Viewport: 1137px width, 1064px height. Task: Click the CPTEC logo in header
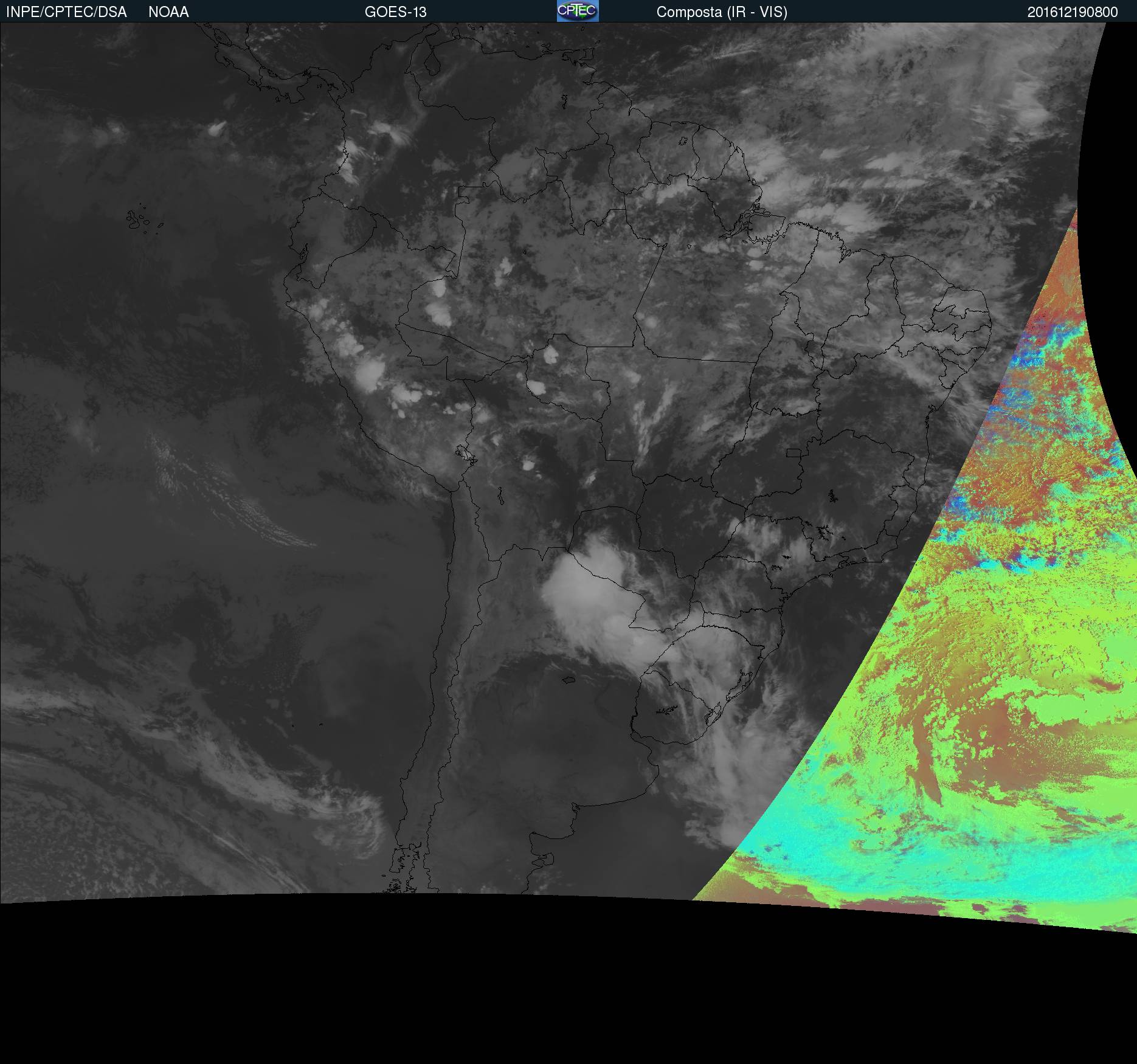(578, 11)
